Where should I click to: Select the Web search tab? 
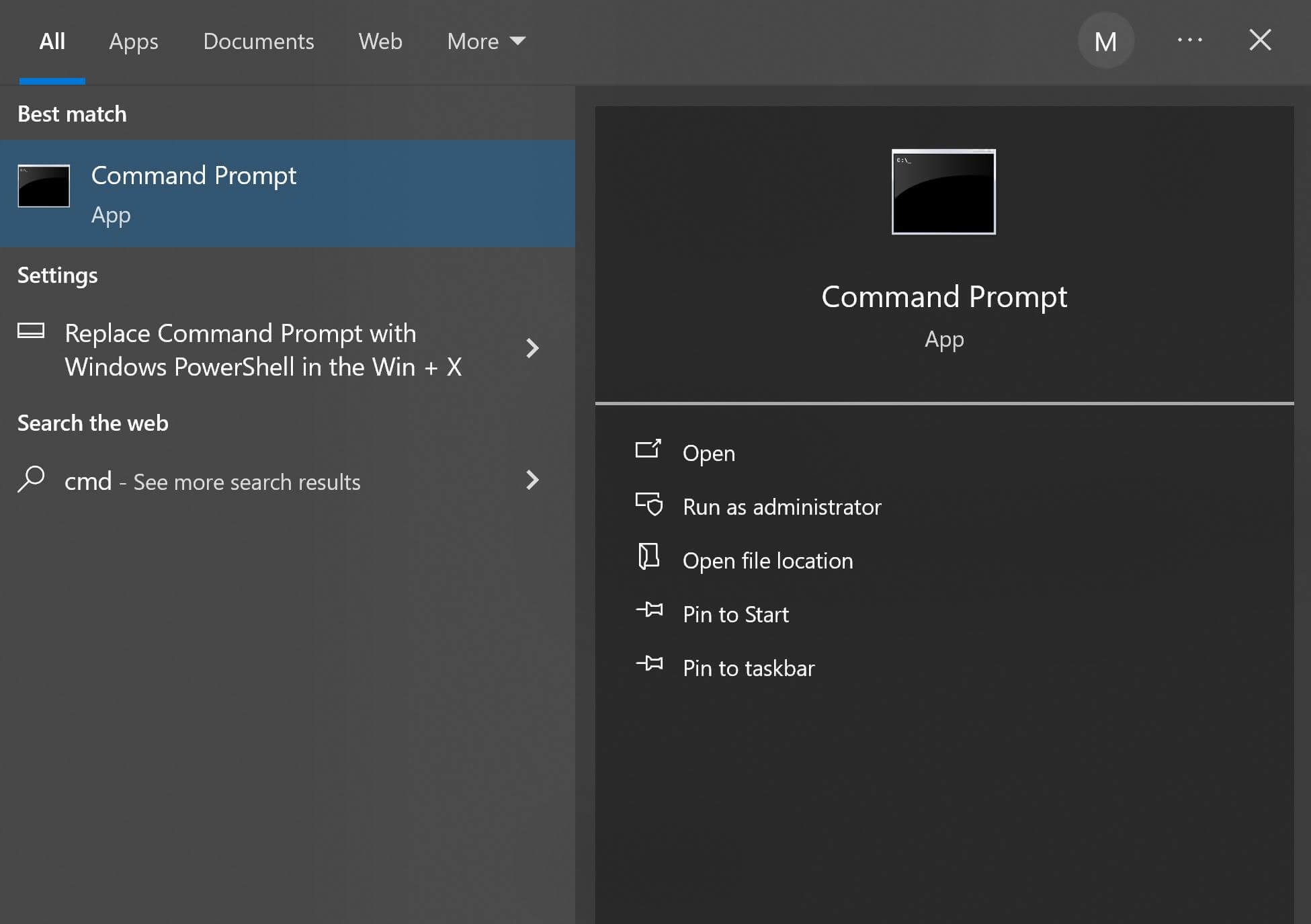380,42
